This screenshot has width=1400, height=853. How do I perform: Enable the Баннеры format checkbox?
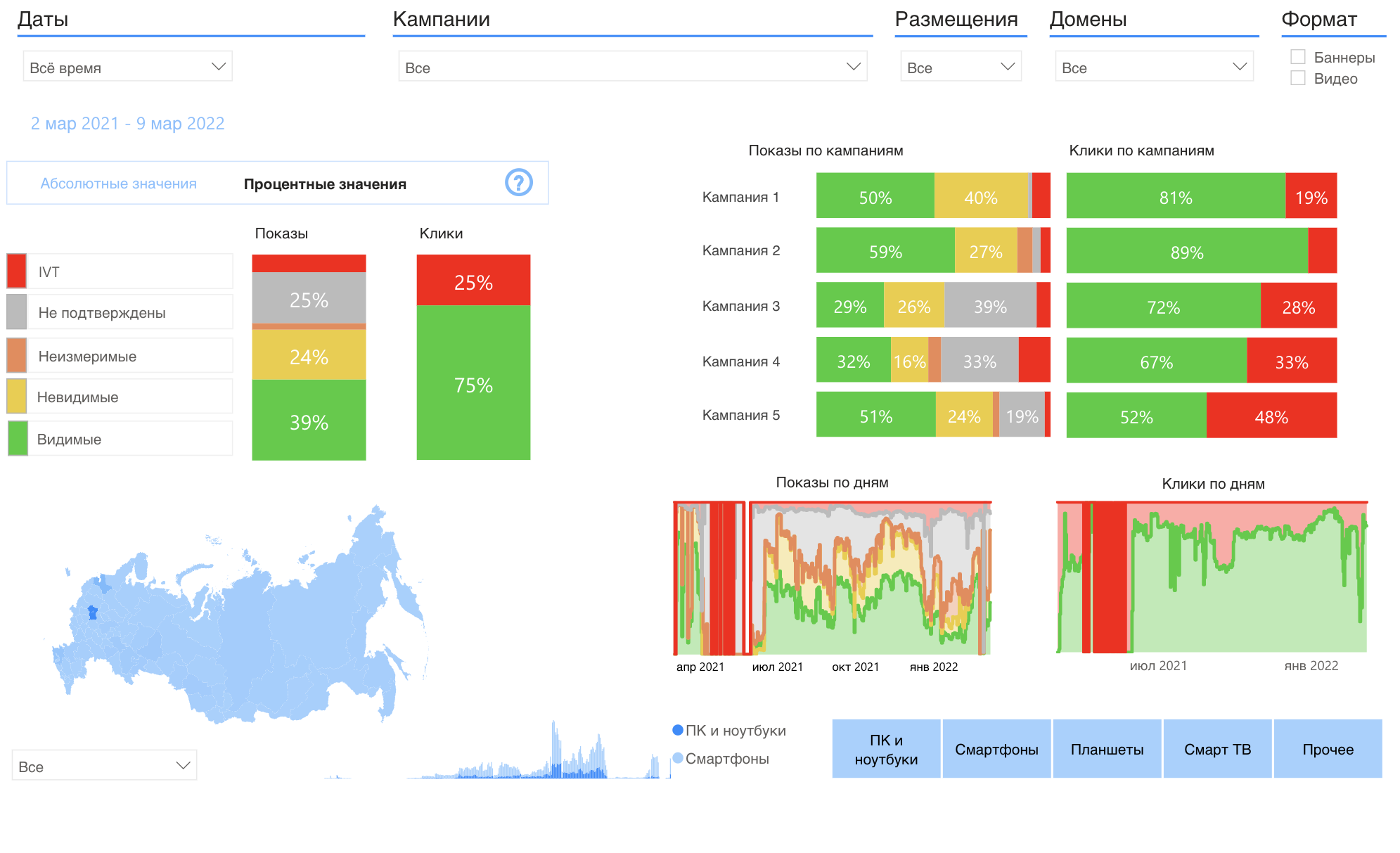click(1298, 57)
